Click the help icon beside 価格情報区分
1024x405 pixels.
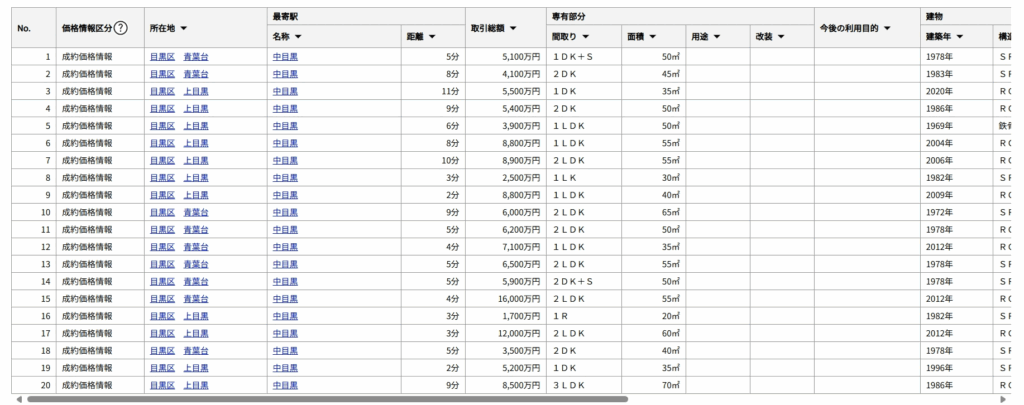click(x=121, y=28)
